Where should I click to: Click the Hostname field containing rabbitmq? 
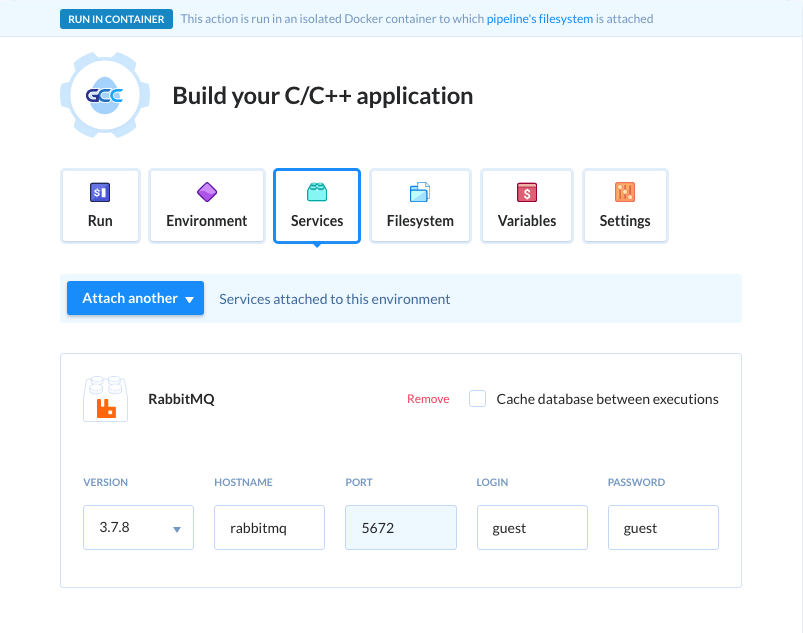(269, 528)
